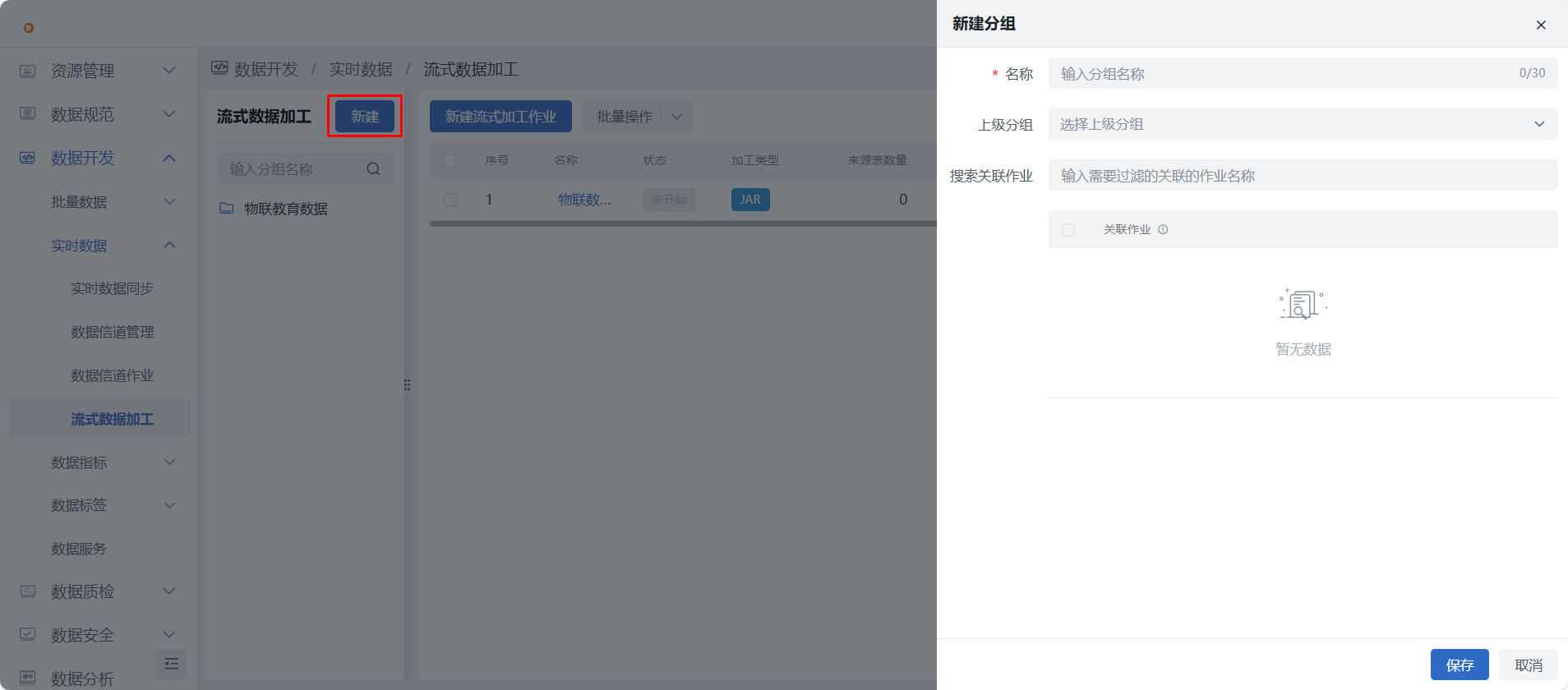Click the 数据安全 sidebar icon
1568x690 pixels.
(28, 634)
